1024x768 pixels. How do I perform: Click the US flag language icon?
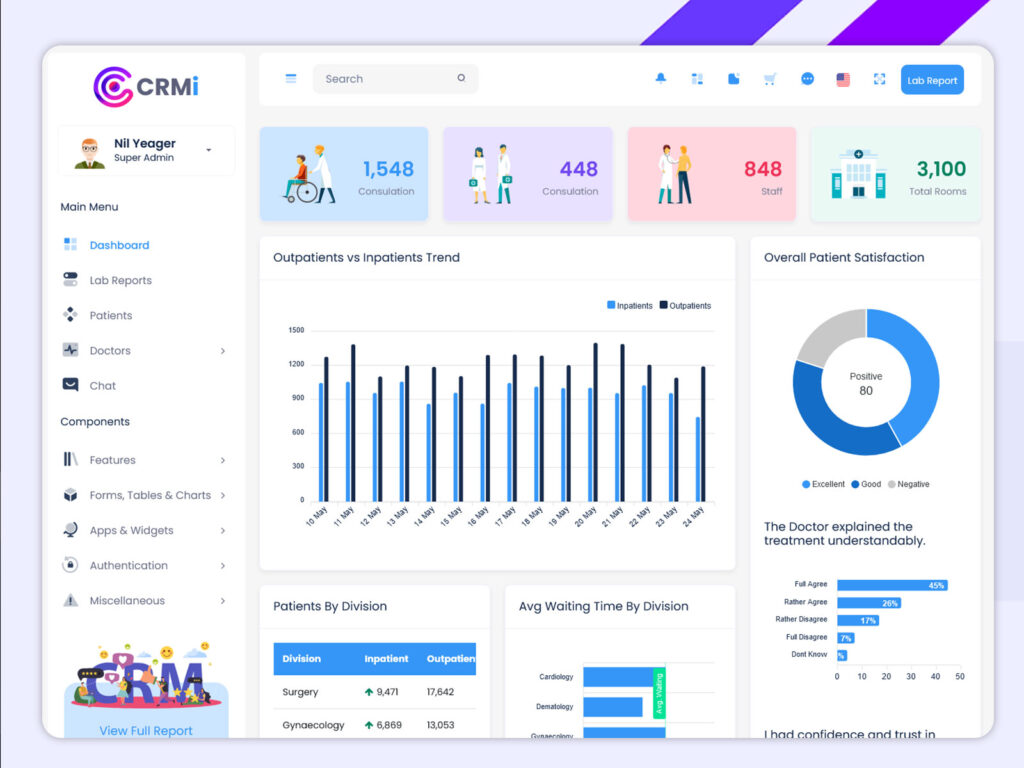pos(843,79)
